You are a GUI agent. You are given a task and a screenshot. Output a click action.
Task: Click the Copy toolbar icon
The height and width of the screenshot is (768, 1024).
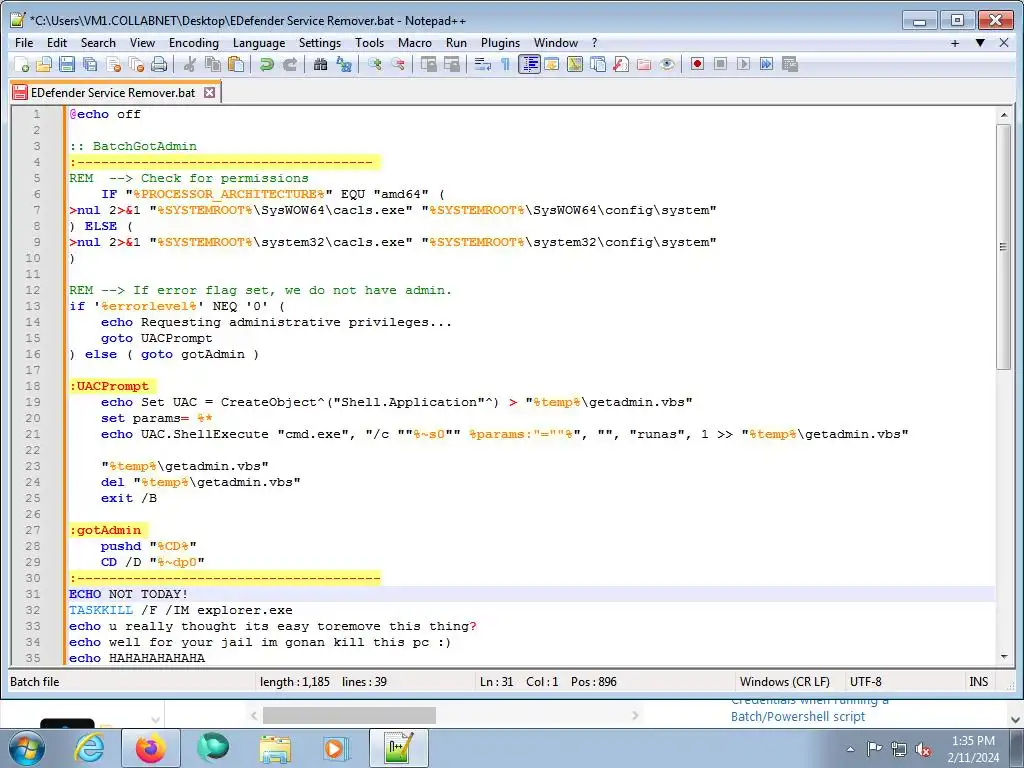tap(213, 64)
